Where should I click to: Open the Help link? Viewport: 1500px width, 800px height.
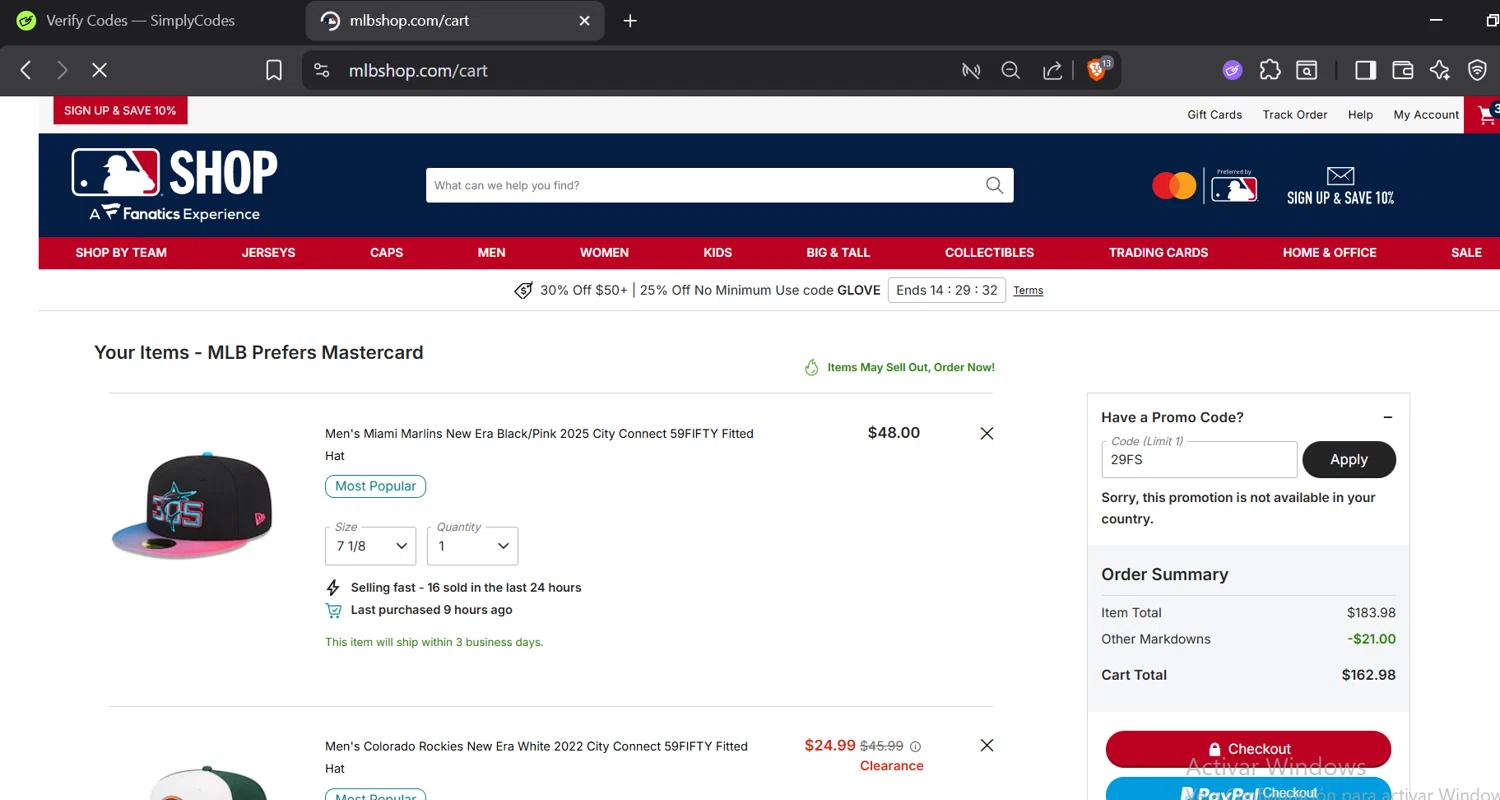(1360, 115)
